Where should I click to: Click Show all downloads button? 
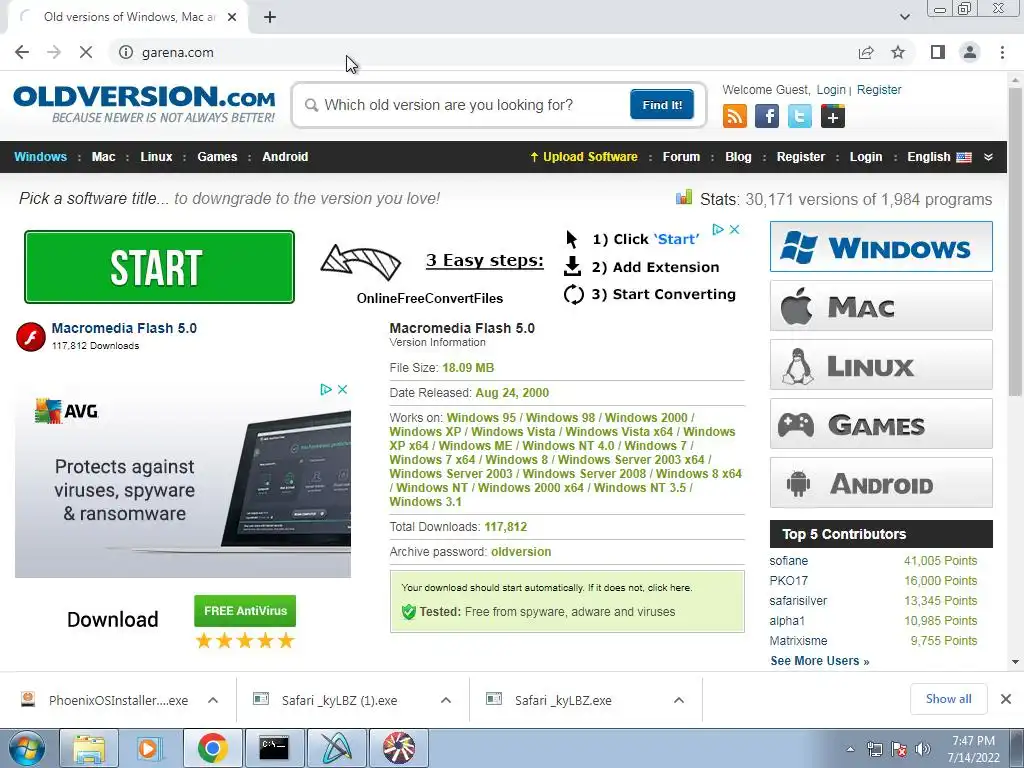click(948, 699)
